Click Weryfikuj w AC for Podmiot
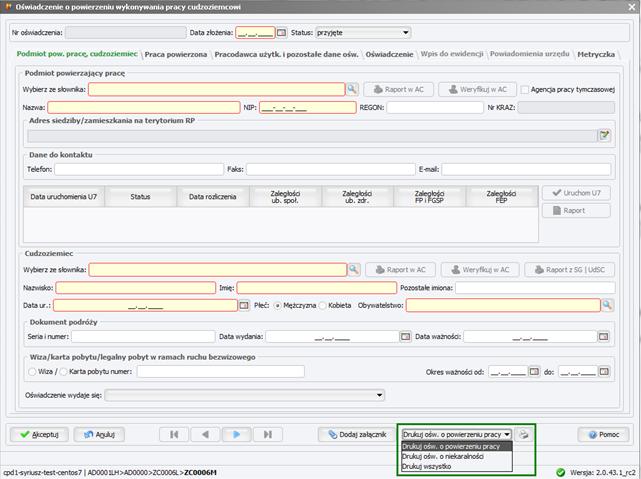Screen dimensions: 641x479 coord(477,89)
